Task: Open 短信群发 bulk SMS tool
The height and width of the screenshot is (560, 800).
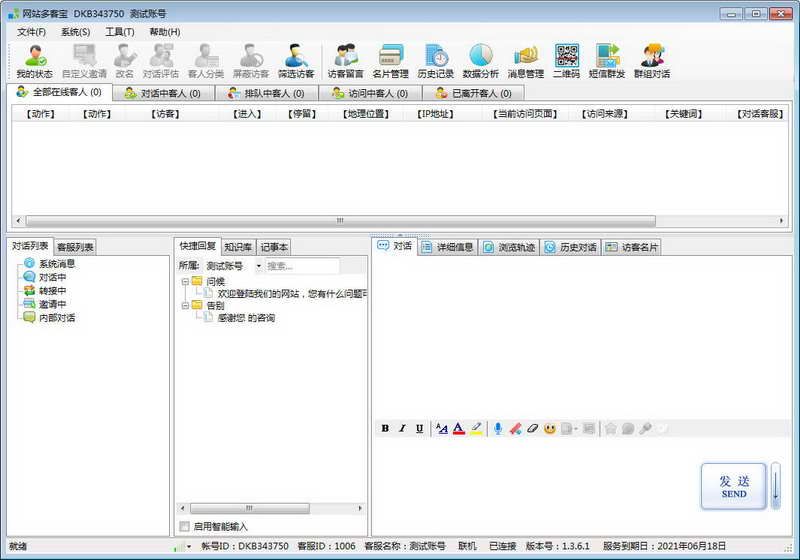Action: 607,61
